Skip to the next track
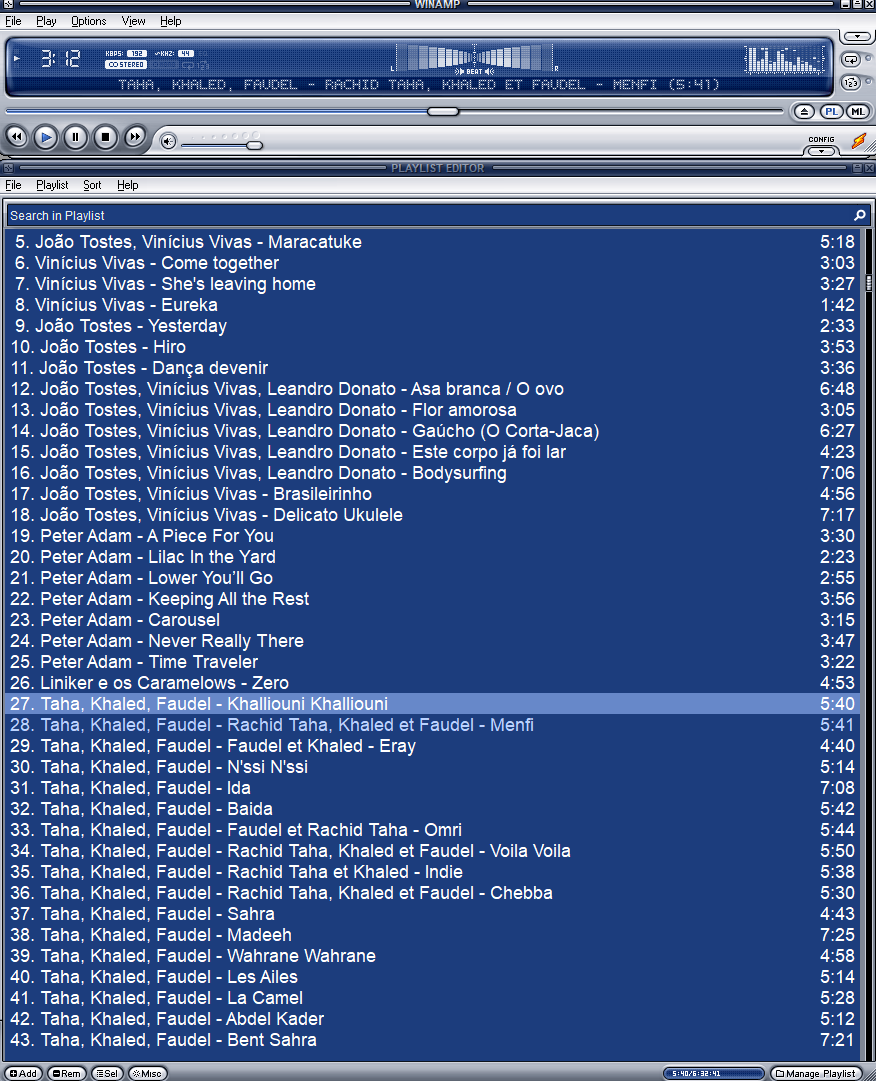 click(135, 137)
